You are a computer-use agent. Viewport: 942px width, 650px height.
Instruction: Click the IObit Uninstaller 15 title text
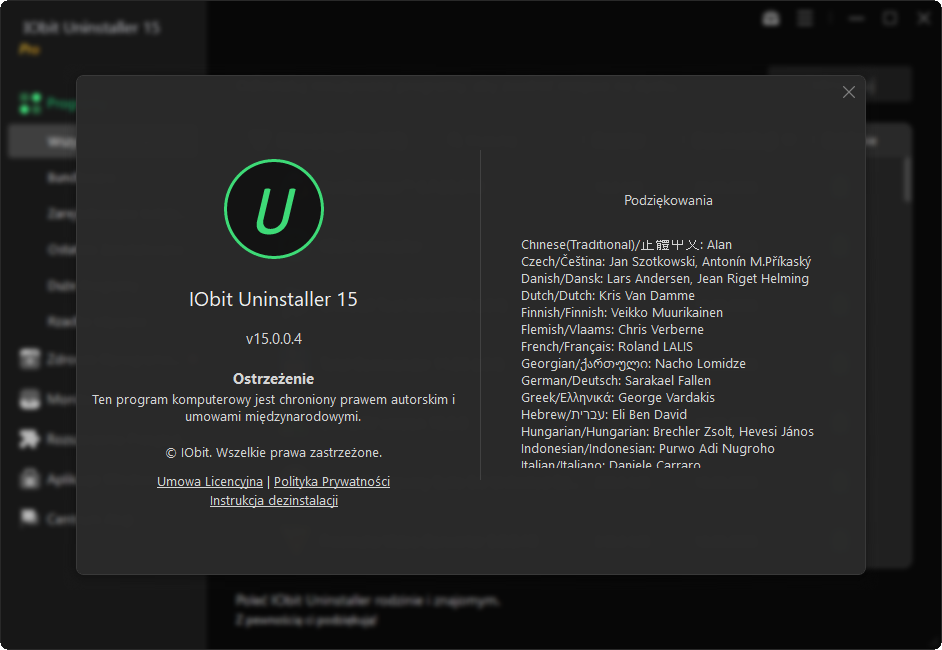[273, 299]
